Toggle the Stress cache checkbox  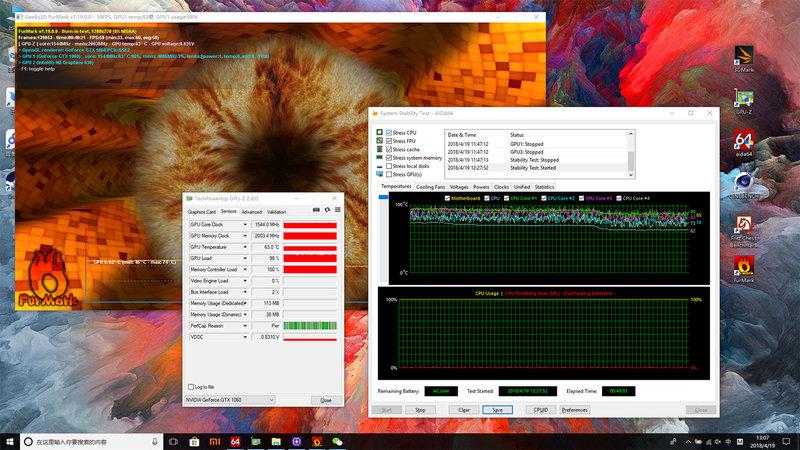pos(389,149)
